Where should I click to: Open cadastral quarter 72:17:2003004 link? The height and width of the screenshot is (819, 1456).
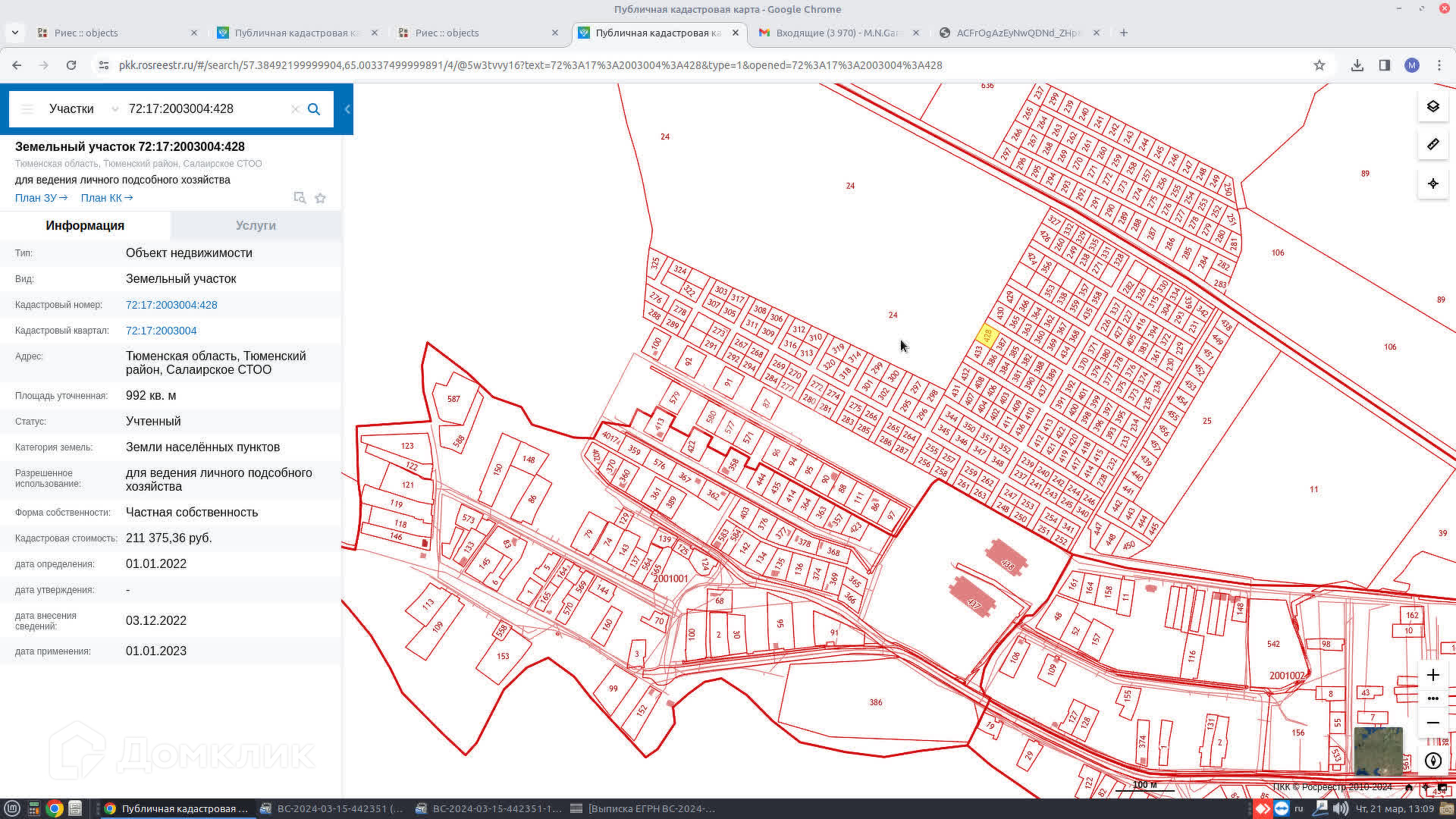(161, 331)
